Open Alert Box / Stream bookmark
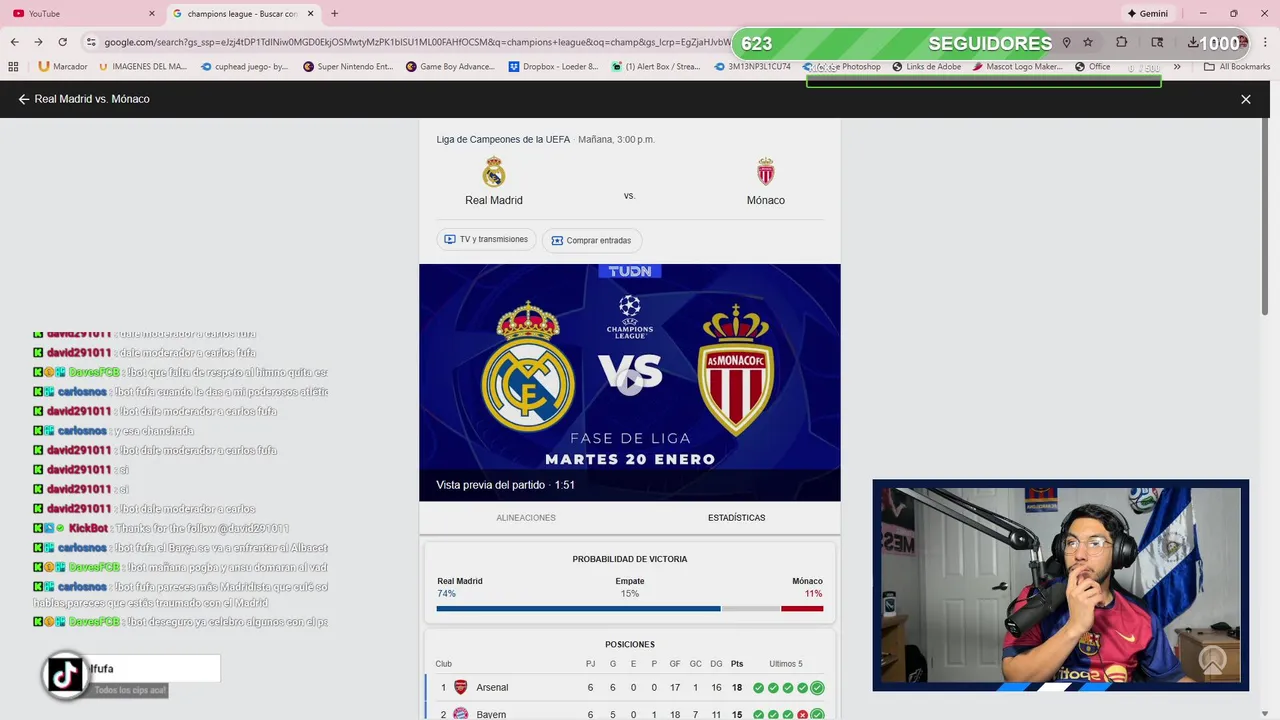Screen dimensions: 1280x720 point(656,67)
